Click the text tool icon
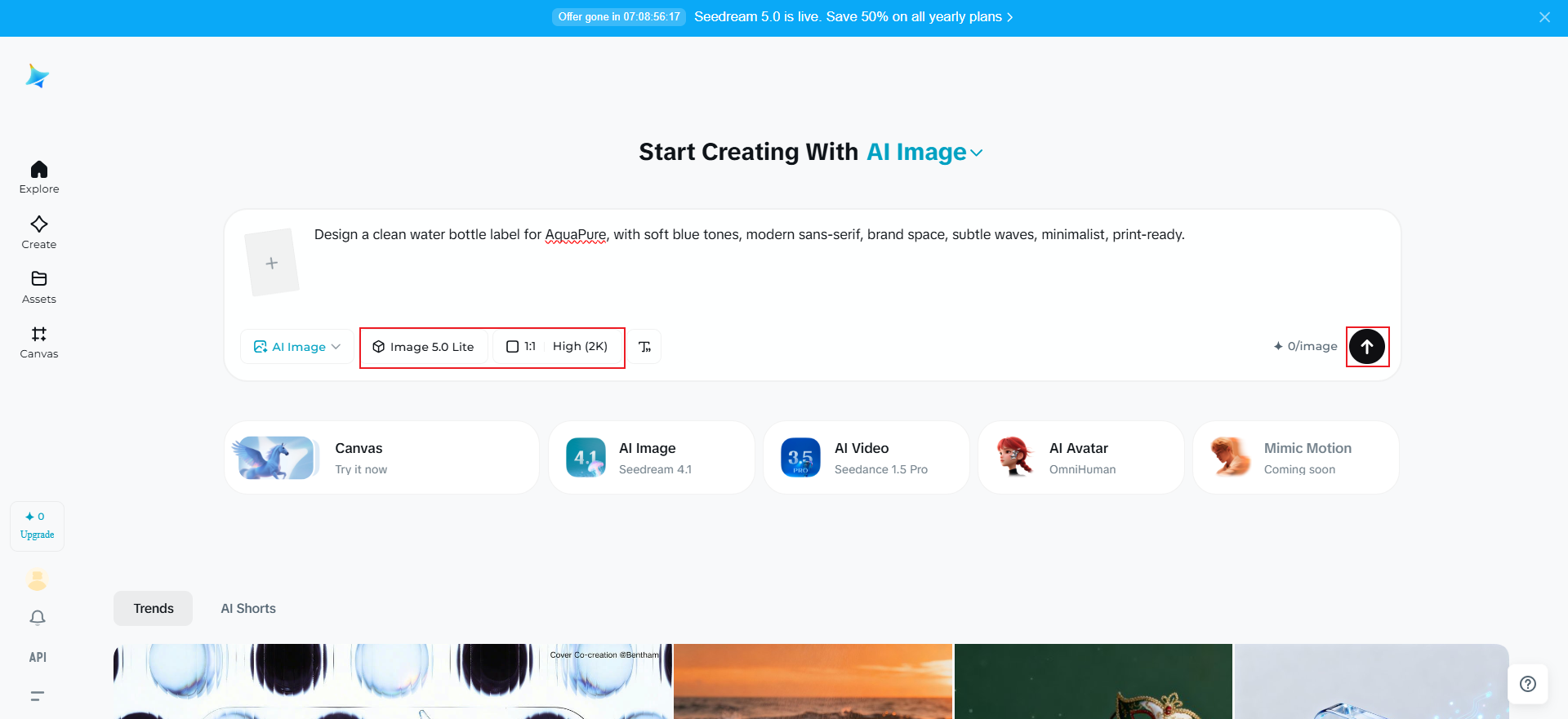Image resolution: width=1568 pixels, height=719 pixels. 645,347
